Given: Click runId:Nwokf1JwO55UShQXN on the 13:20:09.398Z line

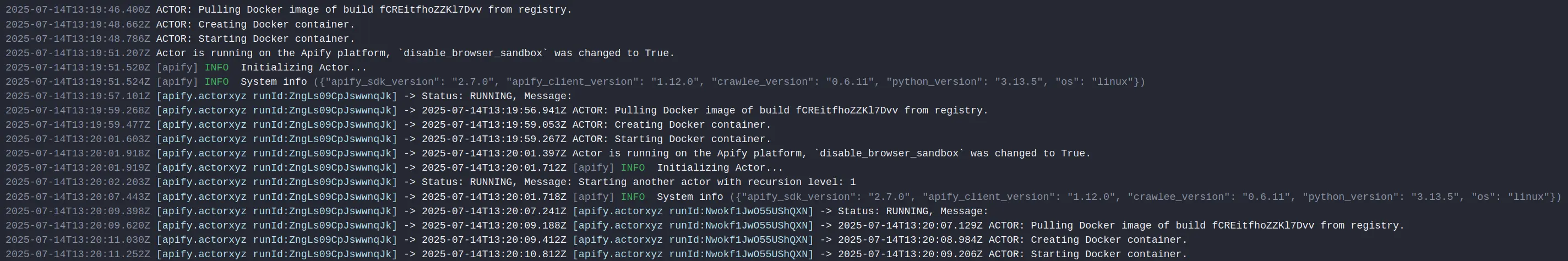Looking at the screenshot, I should (x=741, y=211).
